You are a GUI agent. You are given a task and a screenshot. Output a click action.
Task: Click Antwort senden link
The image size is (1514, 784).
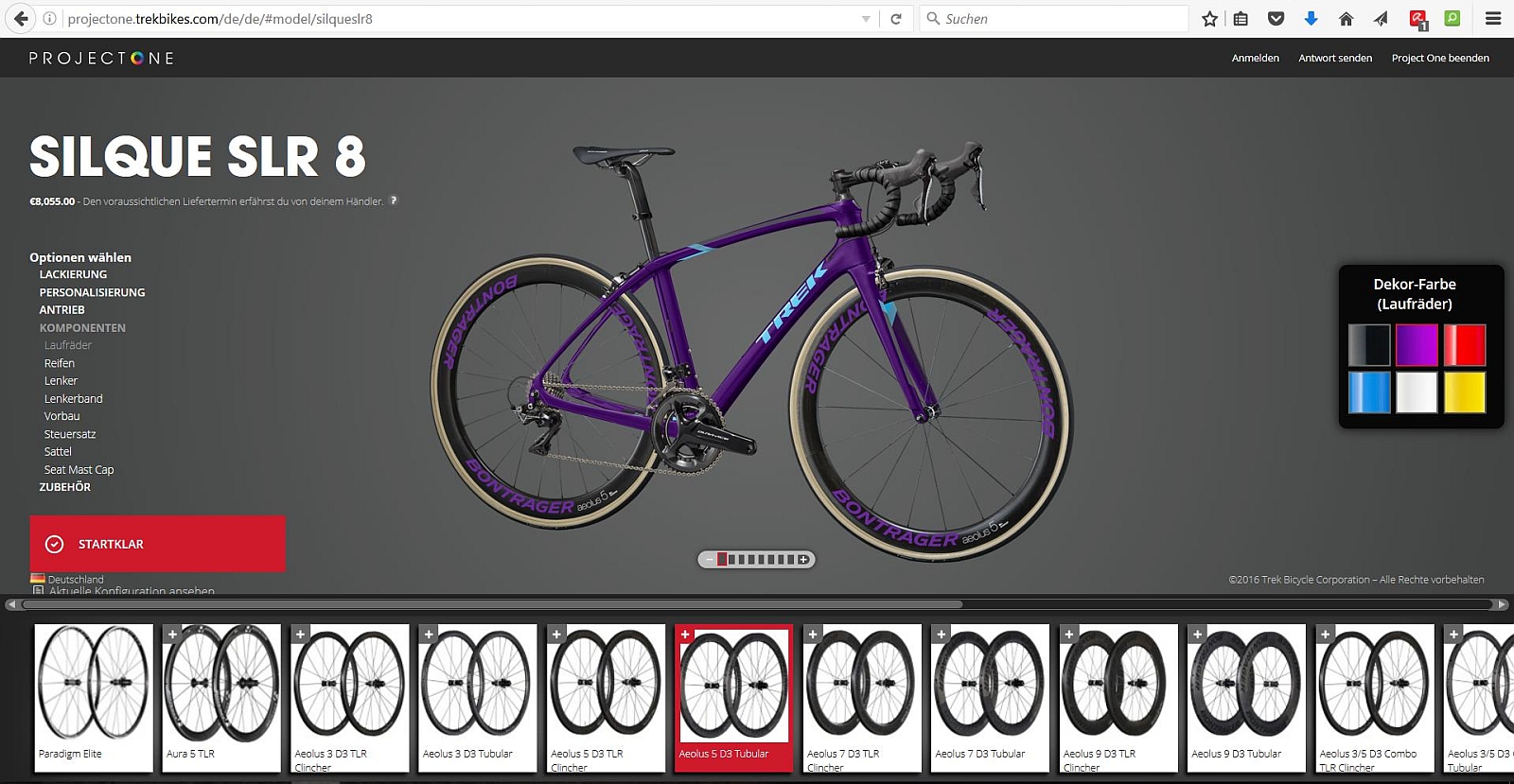coord(1335,59)
